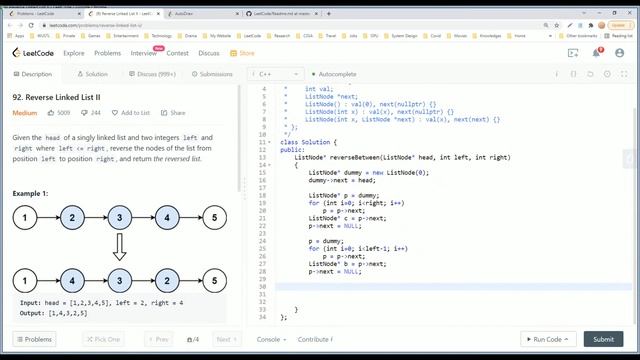Image resolution: width=640 pixels, height=360 pixels.
Task: Expand the Console panel
Action: (271, 339)
